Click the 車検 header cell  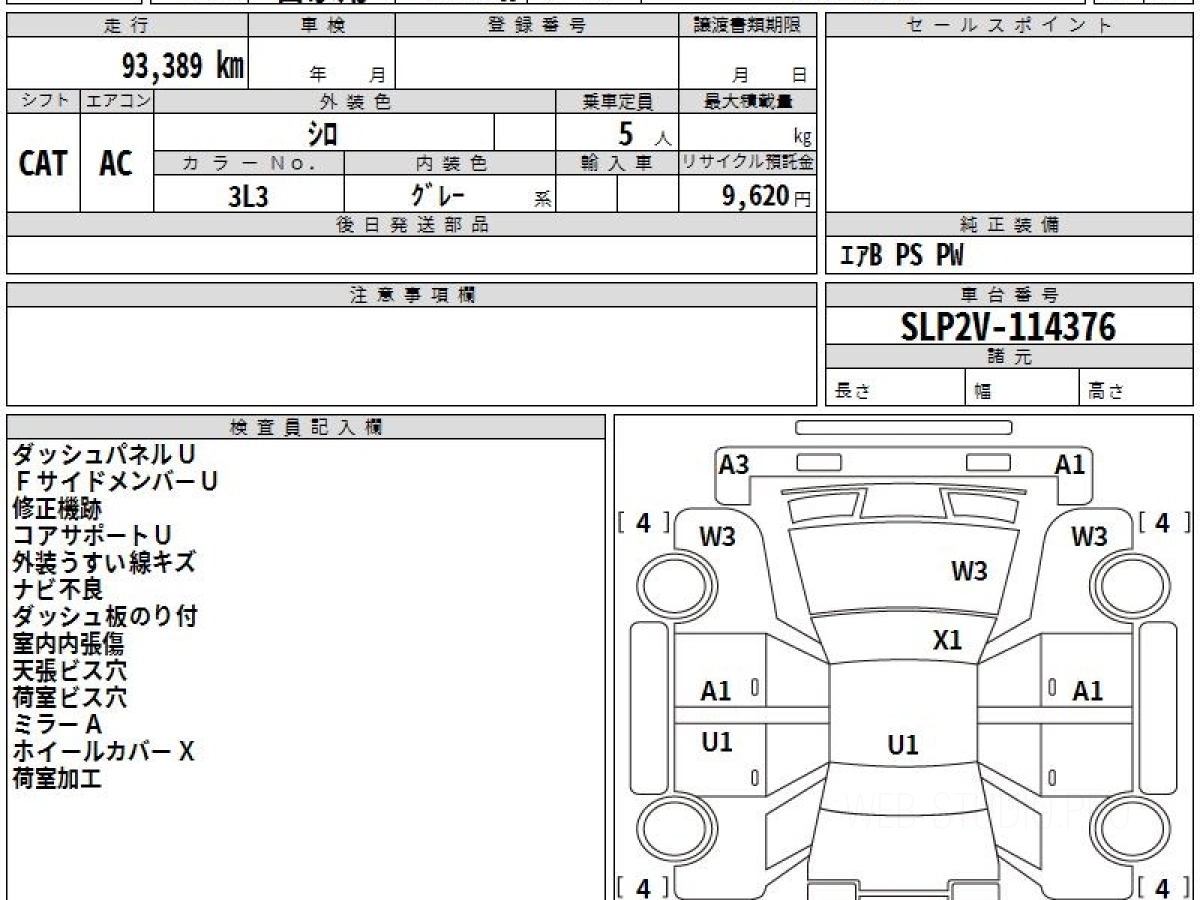pyautogui.click(x=322, y=26)
